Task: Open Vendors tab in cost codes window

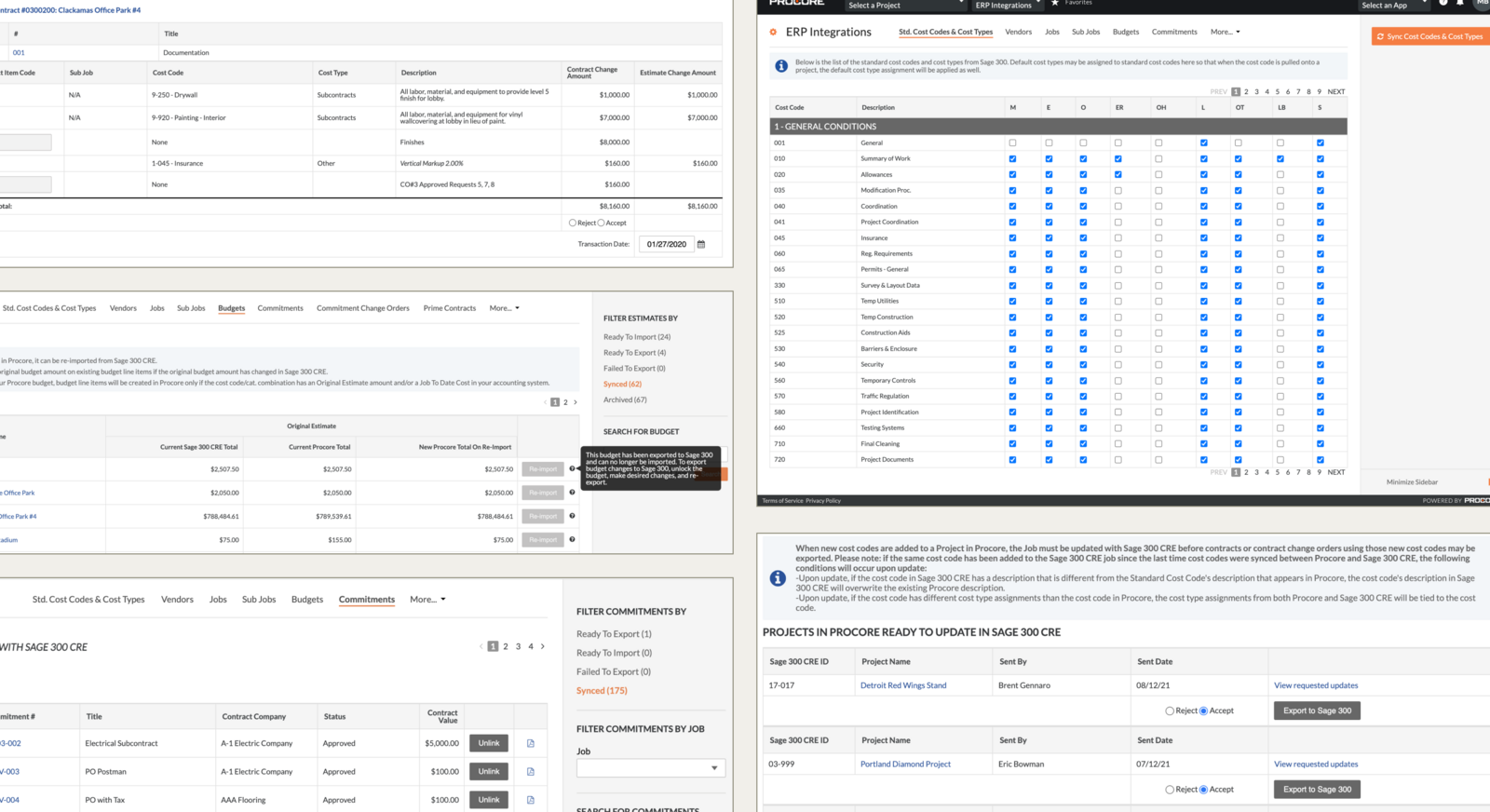Action: point(1018,32)
